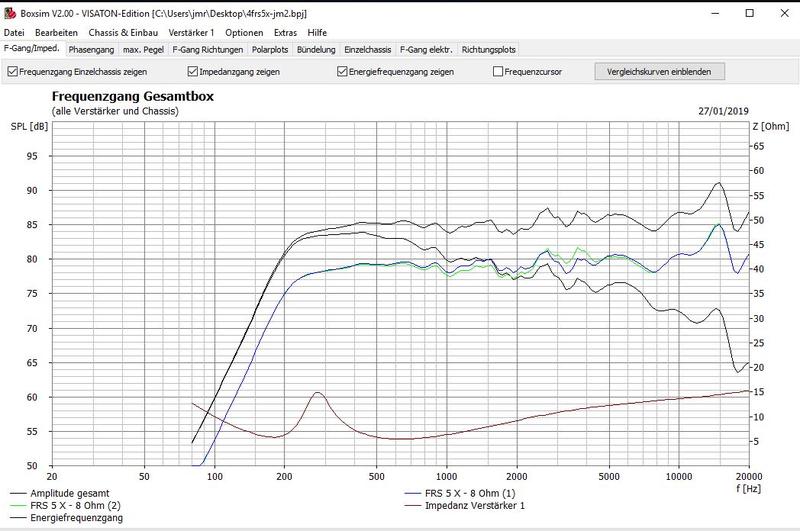Select the F-Gang Richtungen tab
Screen dimensions: 800x531
click(207, 49)
